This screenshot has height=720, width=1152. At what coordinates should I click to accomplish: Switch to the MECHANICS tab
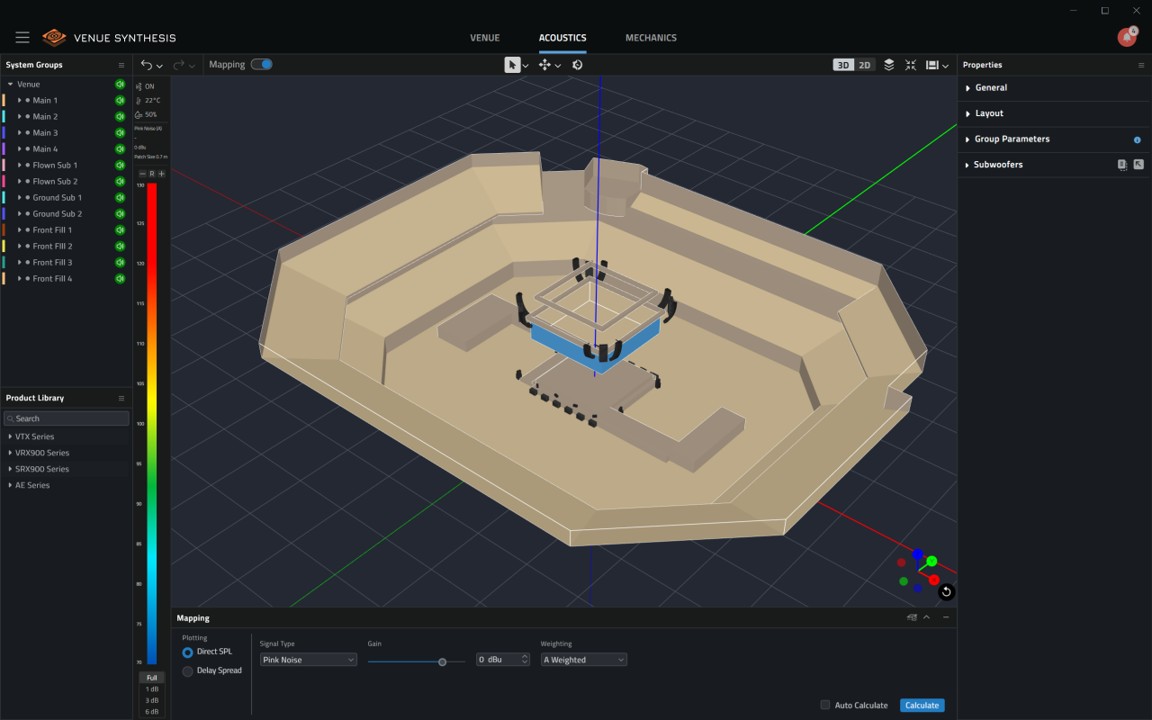[x=651, y=37]
